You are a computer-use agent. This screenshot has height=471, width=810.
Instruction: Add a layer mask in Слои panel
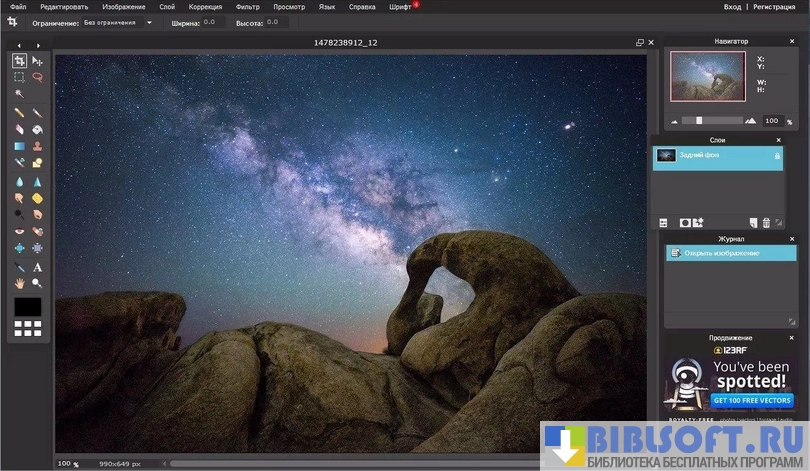685,222
